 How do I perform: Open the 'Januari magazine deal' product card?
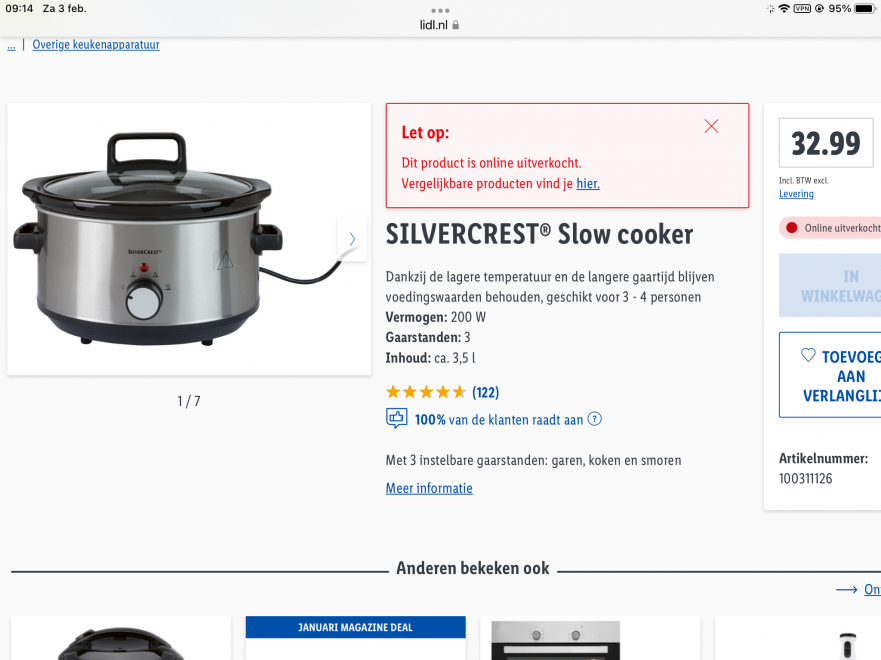tap(355, 638)
